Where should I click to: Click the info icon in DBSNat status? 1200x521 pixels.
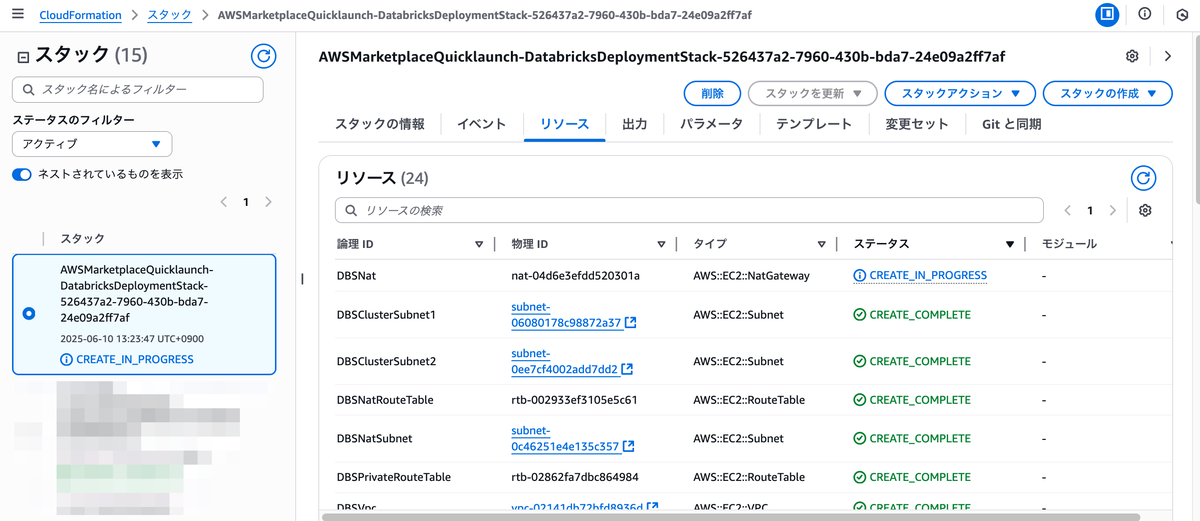coord(860,275)
